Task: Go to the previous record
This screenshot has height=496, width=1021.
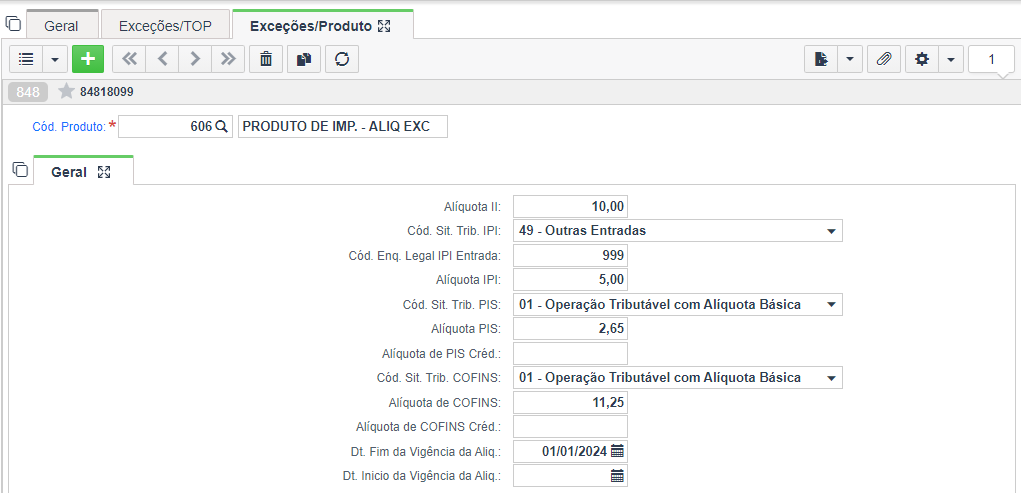Action: coord(162,59)
